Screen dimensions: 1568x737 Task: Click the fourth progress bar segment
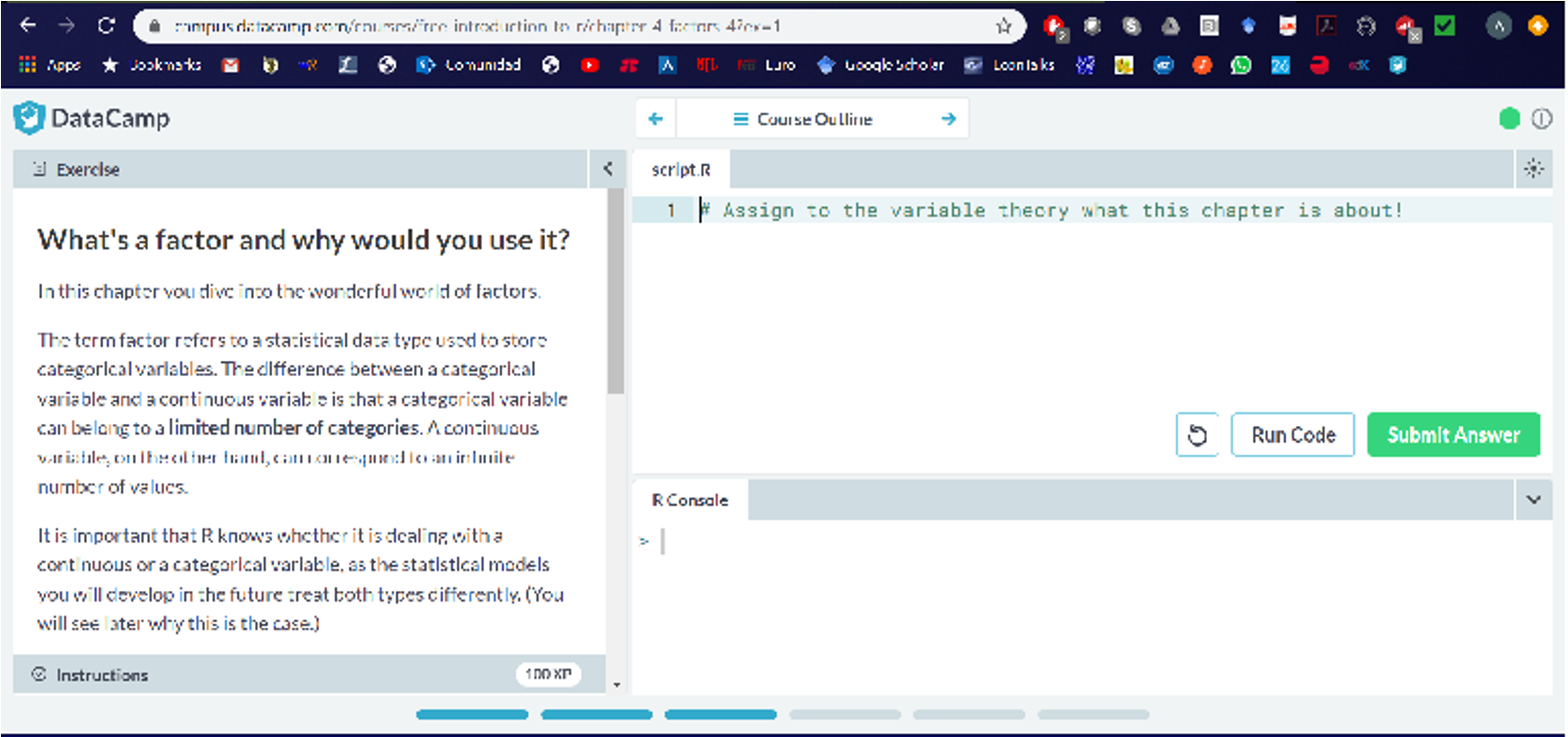tap(844, 714)
